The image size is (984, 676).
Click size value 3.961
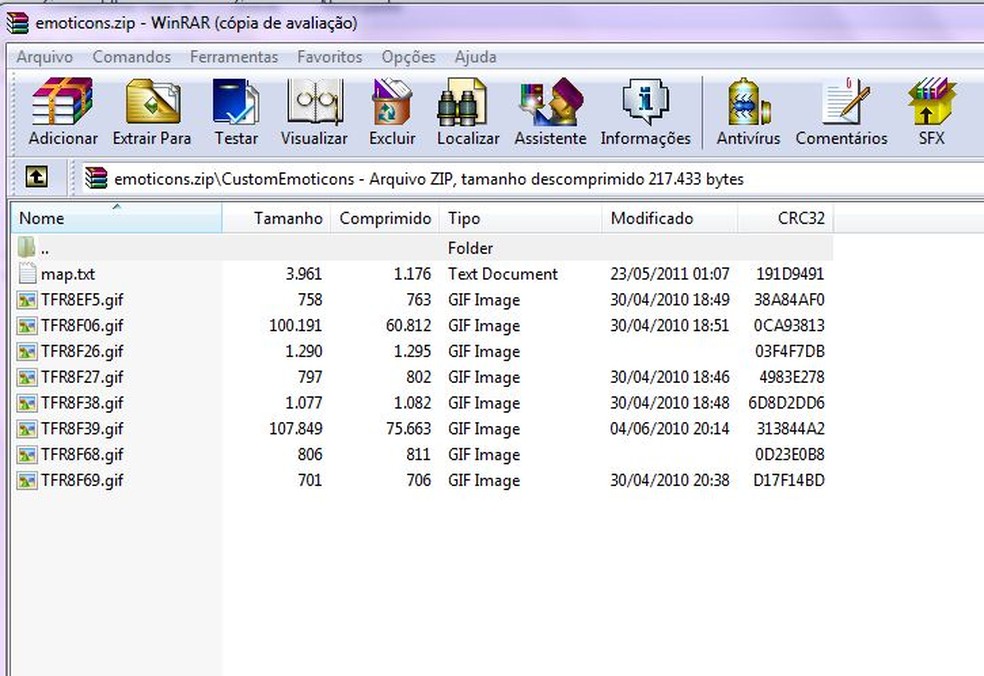[x=304, y=274]
